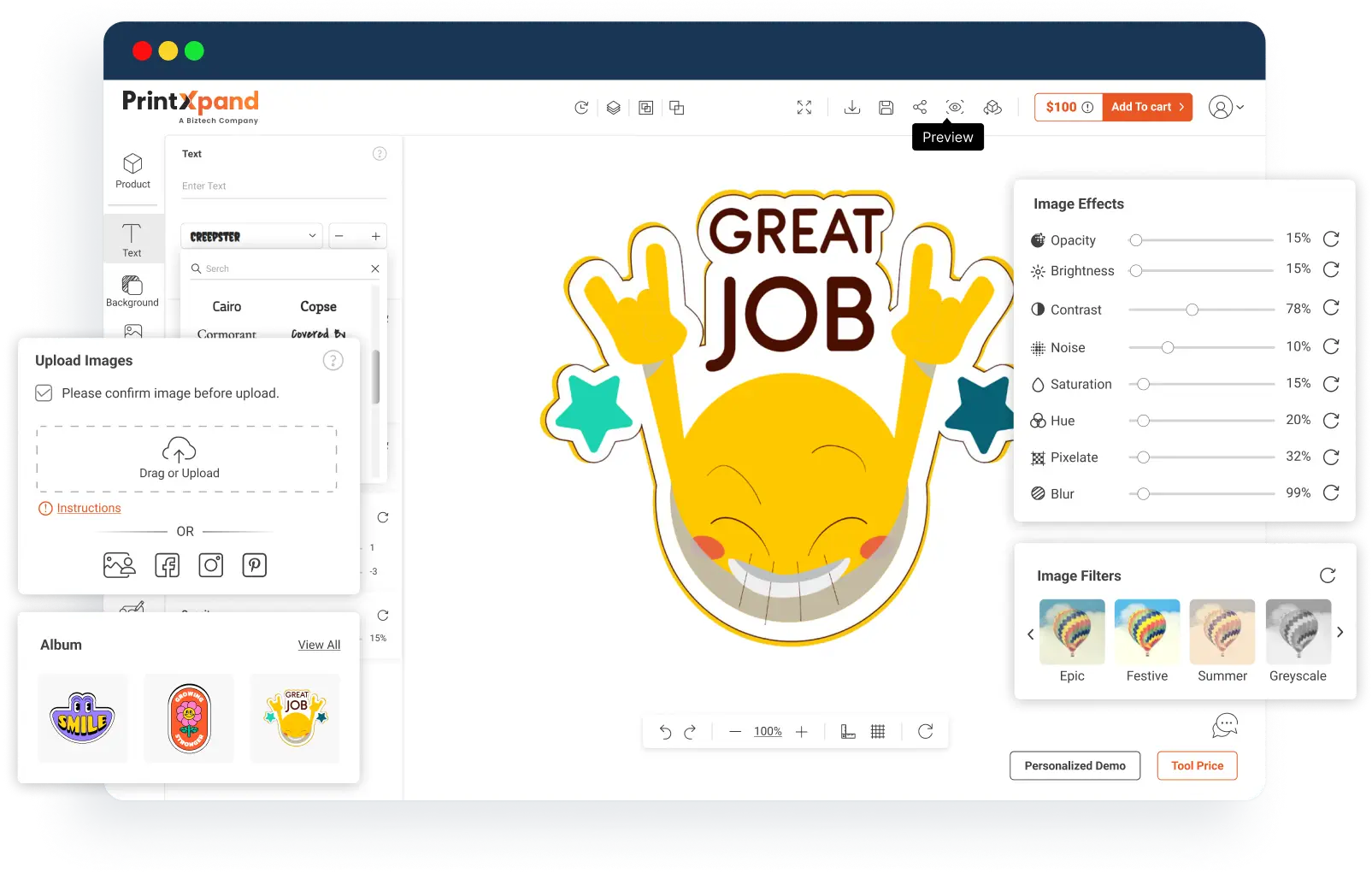This screenshot has width=1372, height=873.
Task: Open fullscreen with the expand icon
Action: click(x=804, y=107)
